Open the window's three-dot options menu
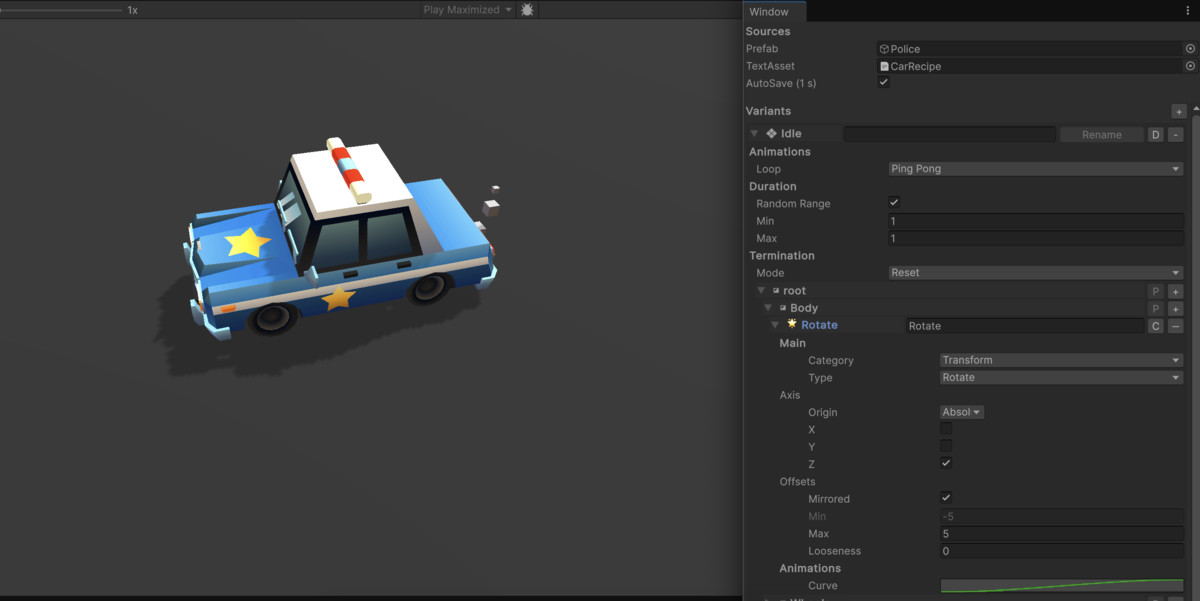 tap(1188, 11)
